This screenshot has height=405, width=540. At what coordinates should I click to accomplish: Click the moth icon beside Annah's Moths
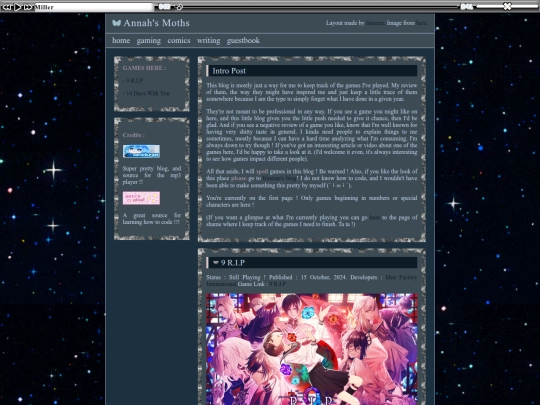pos(116,23)
